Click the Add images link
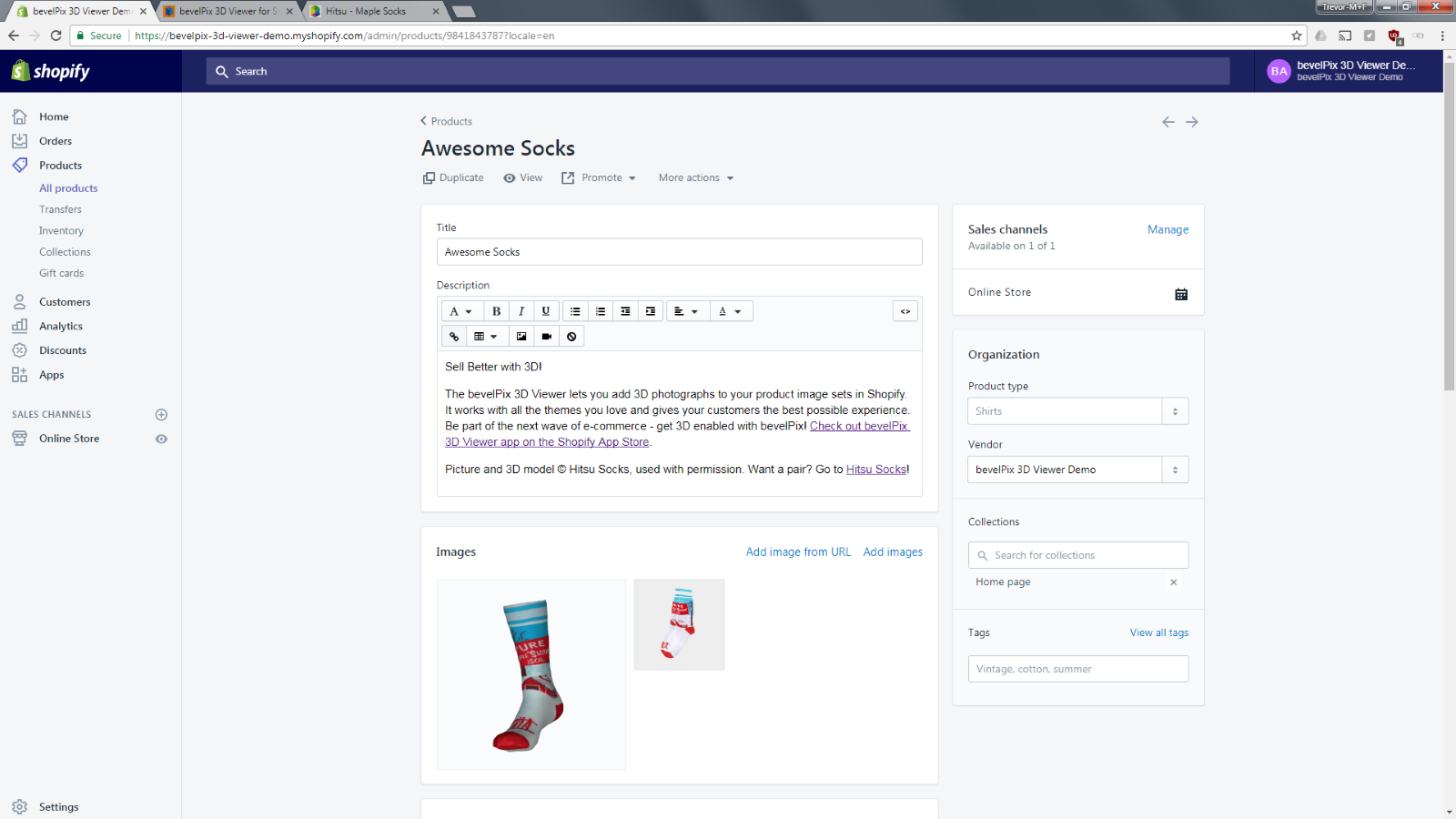The width and height of the screenshot is (1456, 819). click(x=893, y=551)
